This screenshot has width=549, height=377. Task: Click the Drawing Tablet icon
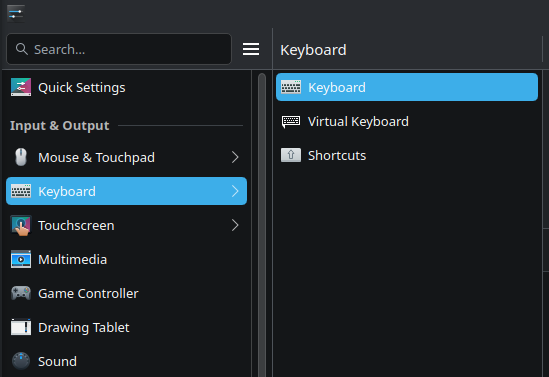(x=21, y=327)
